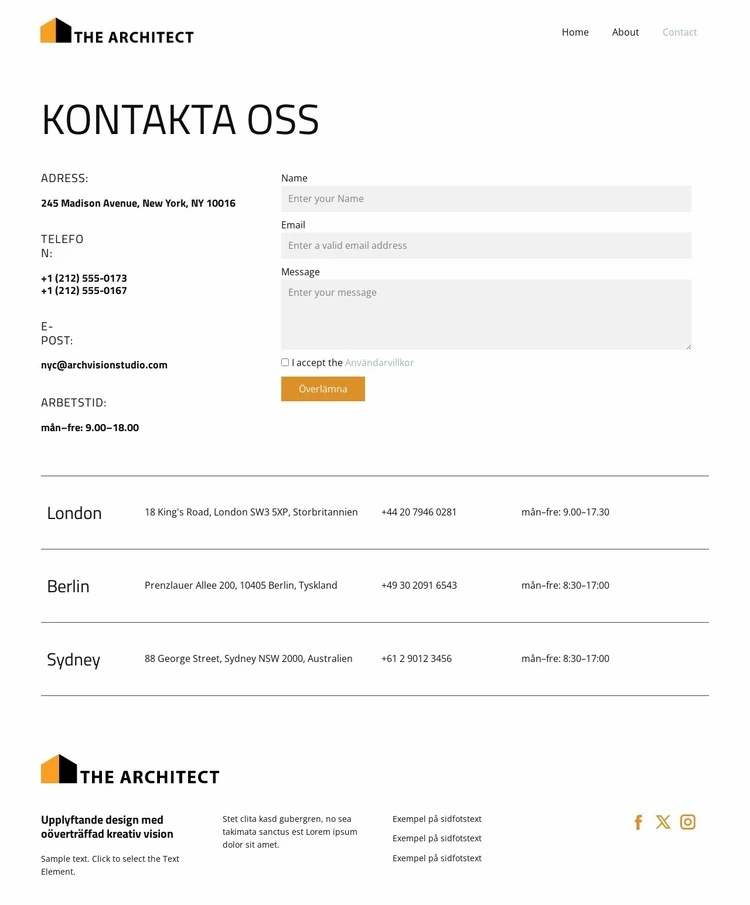Open the Användarvillkor terms link
750x905 pixels.
coord(379,363)
